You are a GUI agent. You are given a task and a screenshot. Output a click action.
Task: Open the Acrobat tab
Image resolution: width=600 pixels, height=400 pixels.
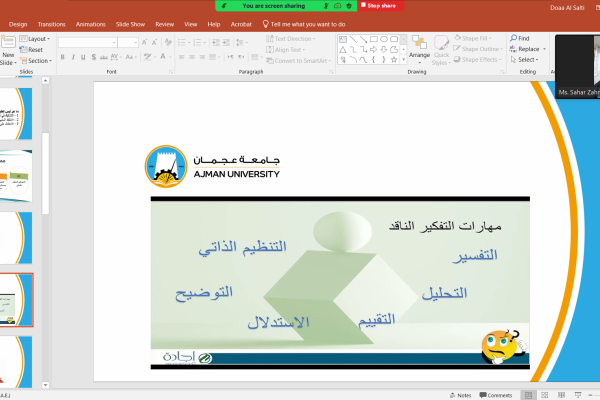[x=241, y=24]
